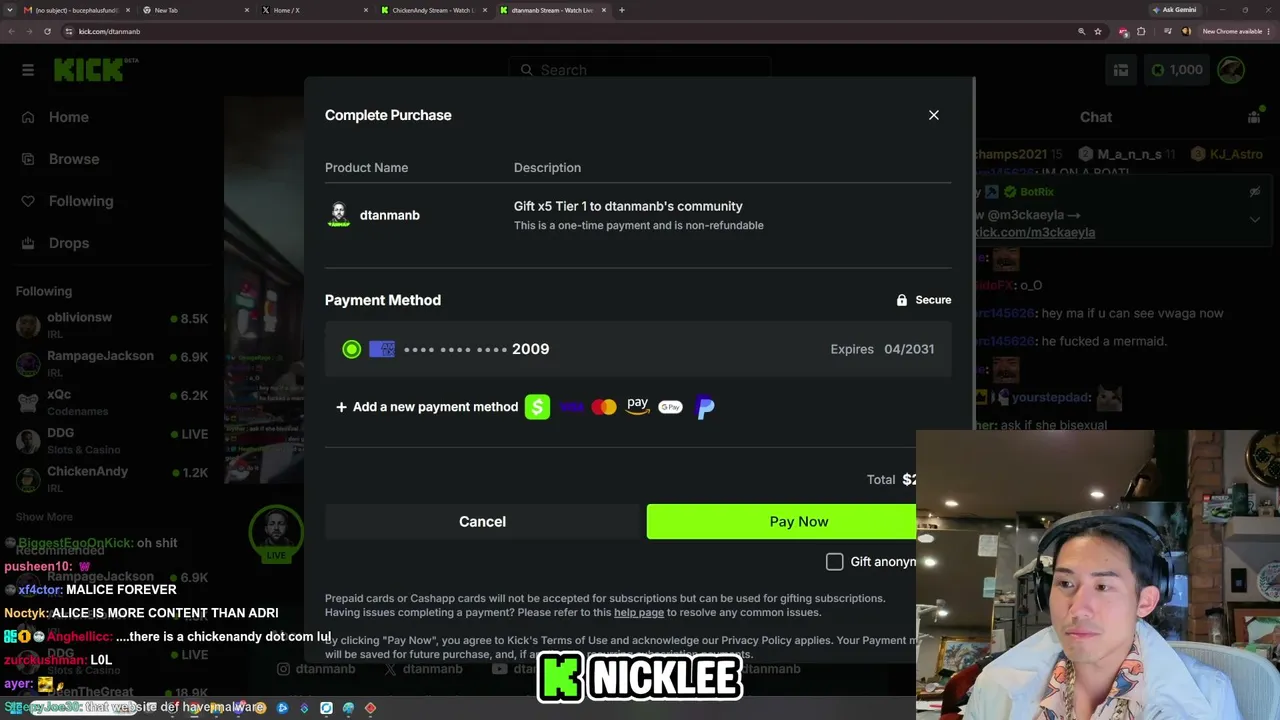Screen dimensions: 1280x720
Task: Open a new browser tab
Action: (x=622, y=10)
